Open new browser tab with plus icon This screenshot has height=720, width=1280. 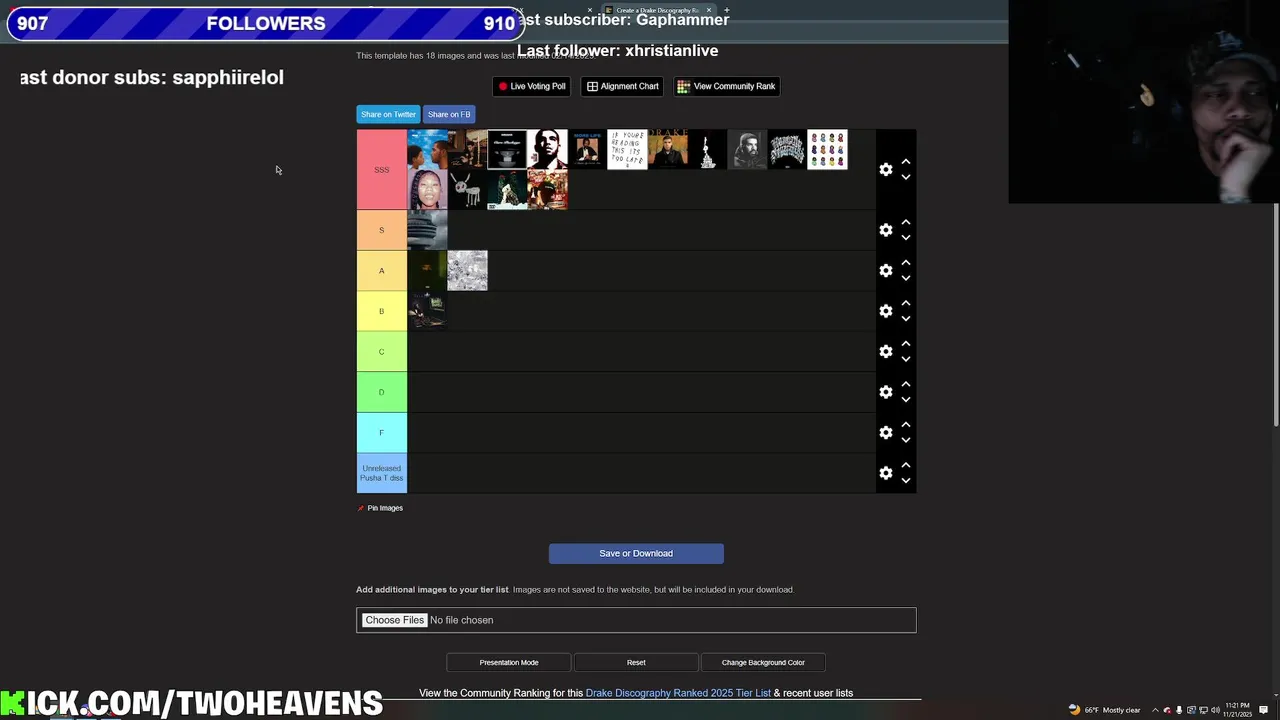(726, 10)
